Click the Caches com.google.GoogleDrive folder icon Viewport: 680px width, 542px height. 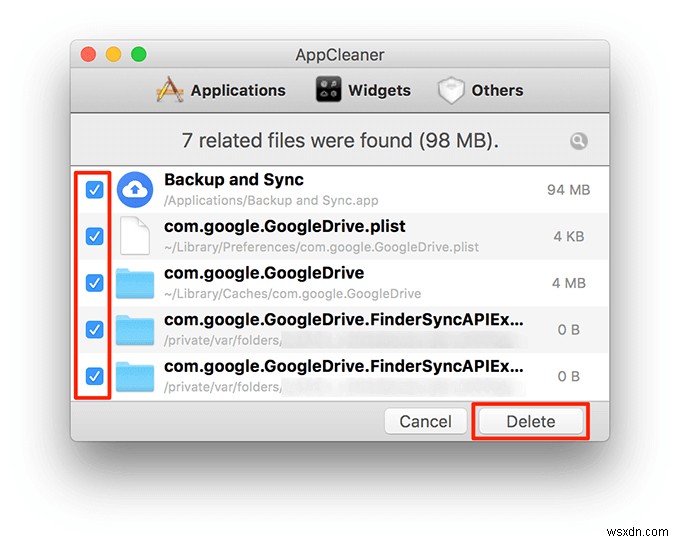pyautogui.click(x=135, y=283)
